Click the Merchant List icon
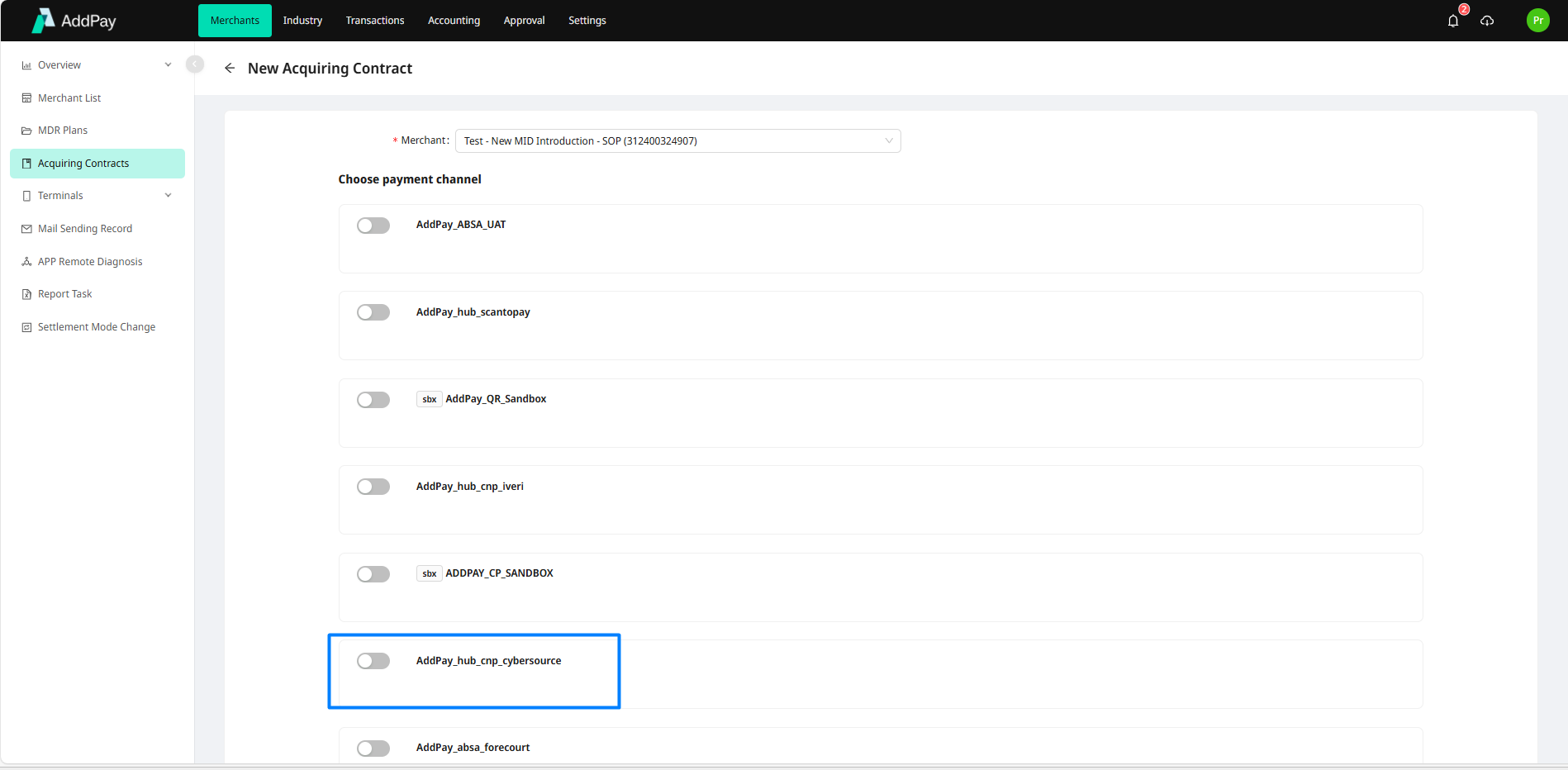 coord(26,98)
